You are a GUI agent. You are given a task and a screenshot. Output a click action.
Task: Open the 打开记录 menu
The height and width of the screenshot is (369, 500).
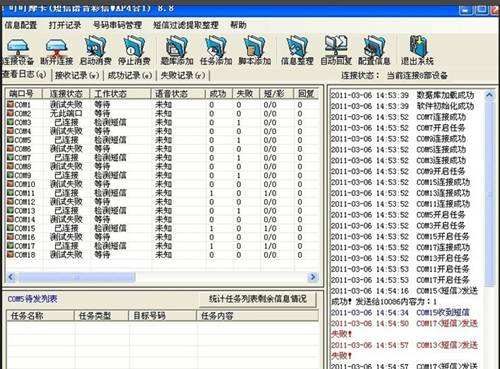pyautogui.click(x=65, y=25)
